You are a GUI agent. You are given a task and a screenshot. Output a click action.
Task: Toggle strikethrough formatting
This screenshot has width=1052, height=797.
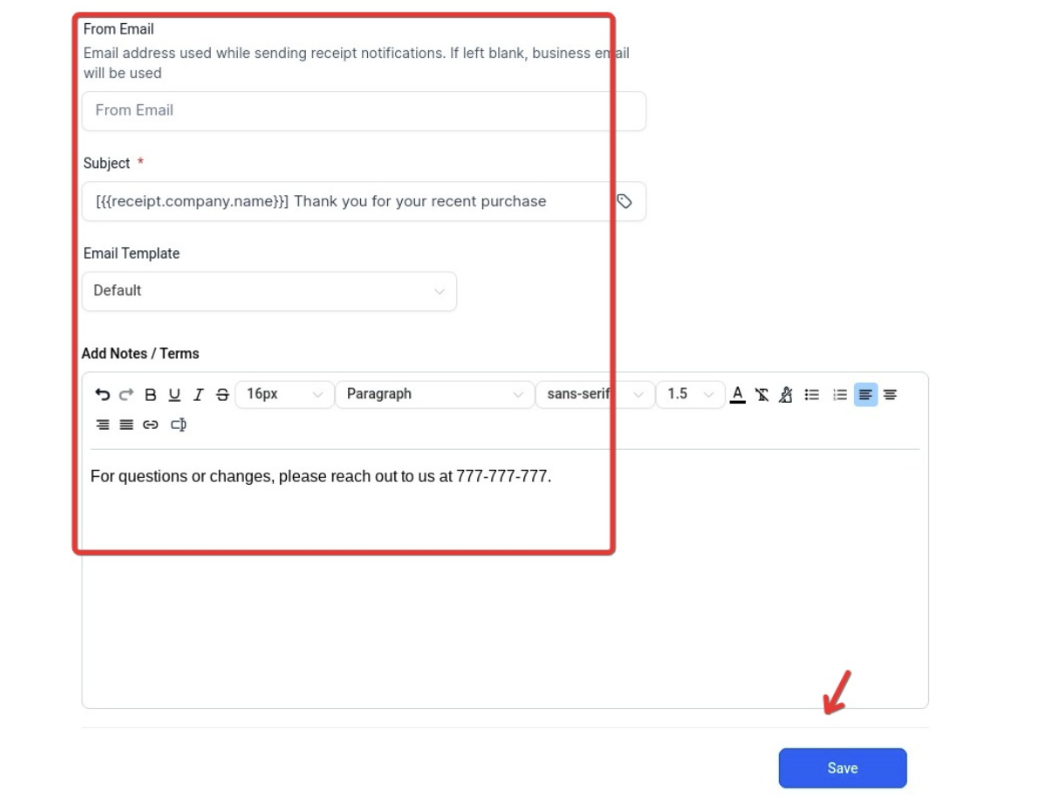pyautogui.click(x=223, y=394)
